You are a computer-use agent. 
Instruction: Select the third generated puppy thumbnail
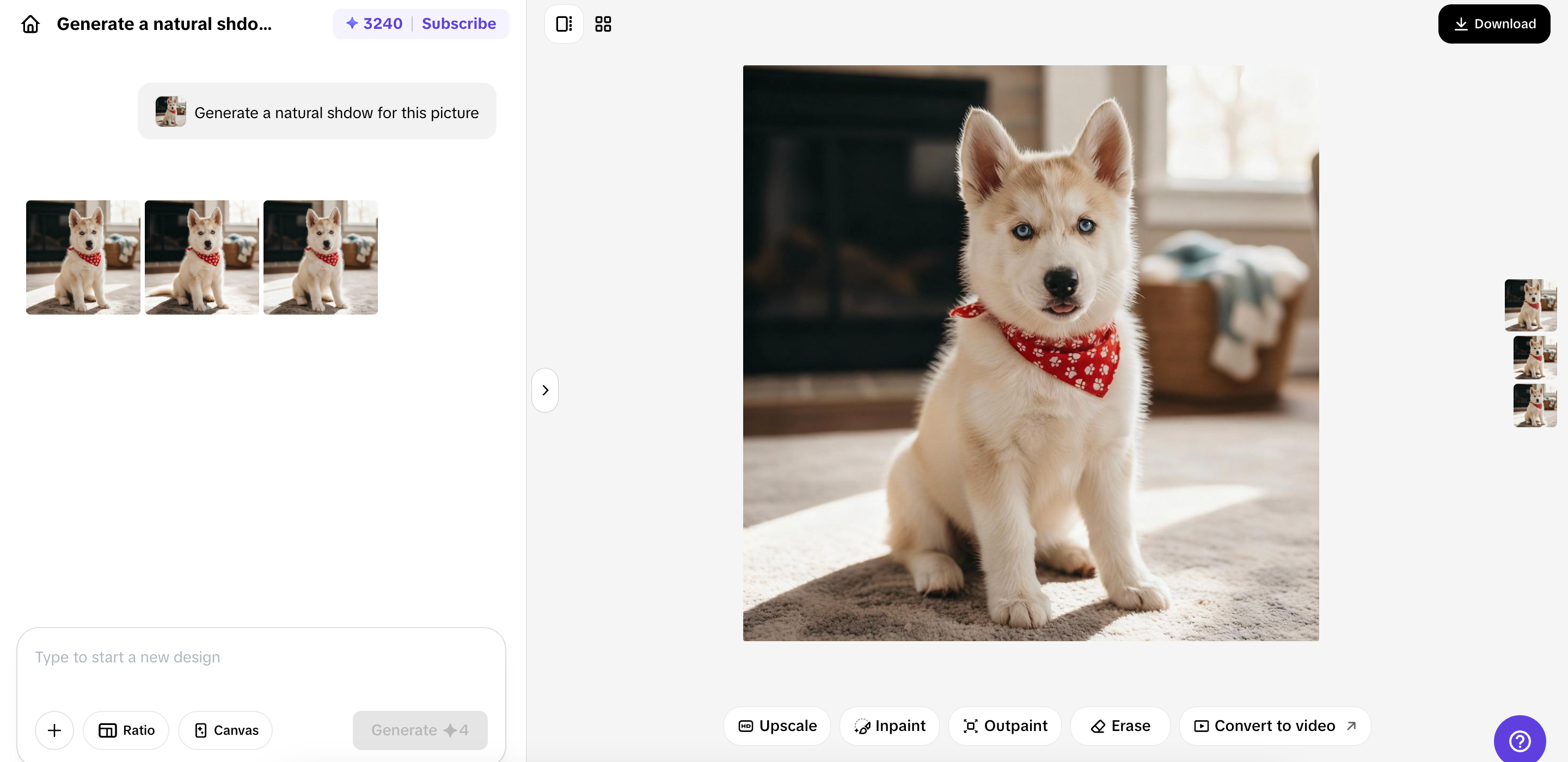(320, 257)
